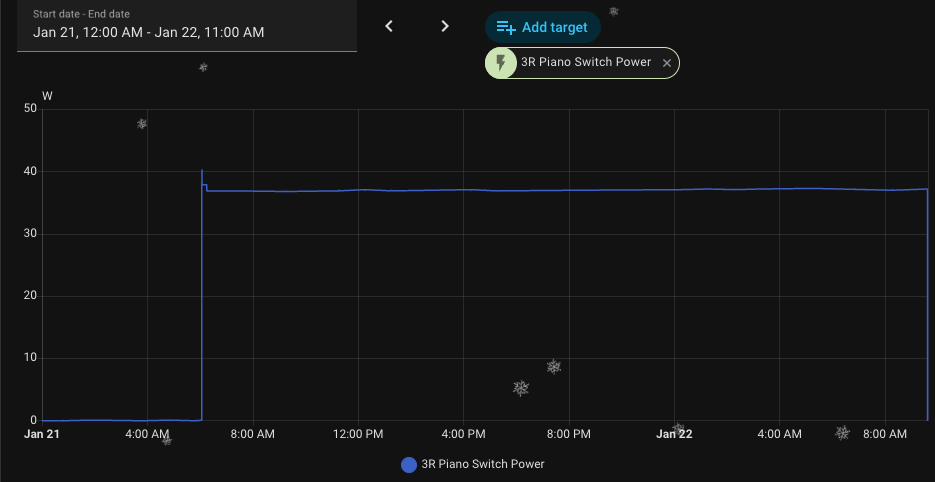The width and height of the screenshot is (935, 482).
Task: Click the lightning bolt icon on the chip
Action: point(501,63)
